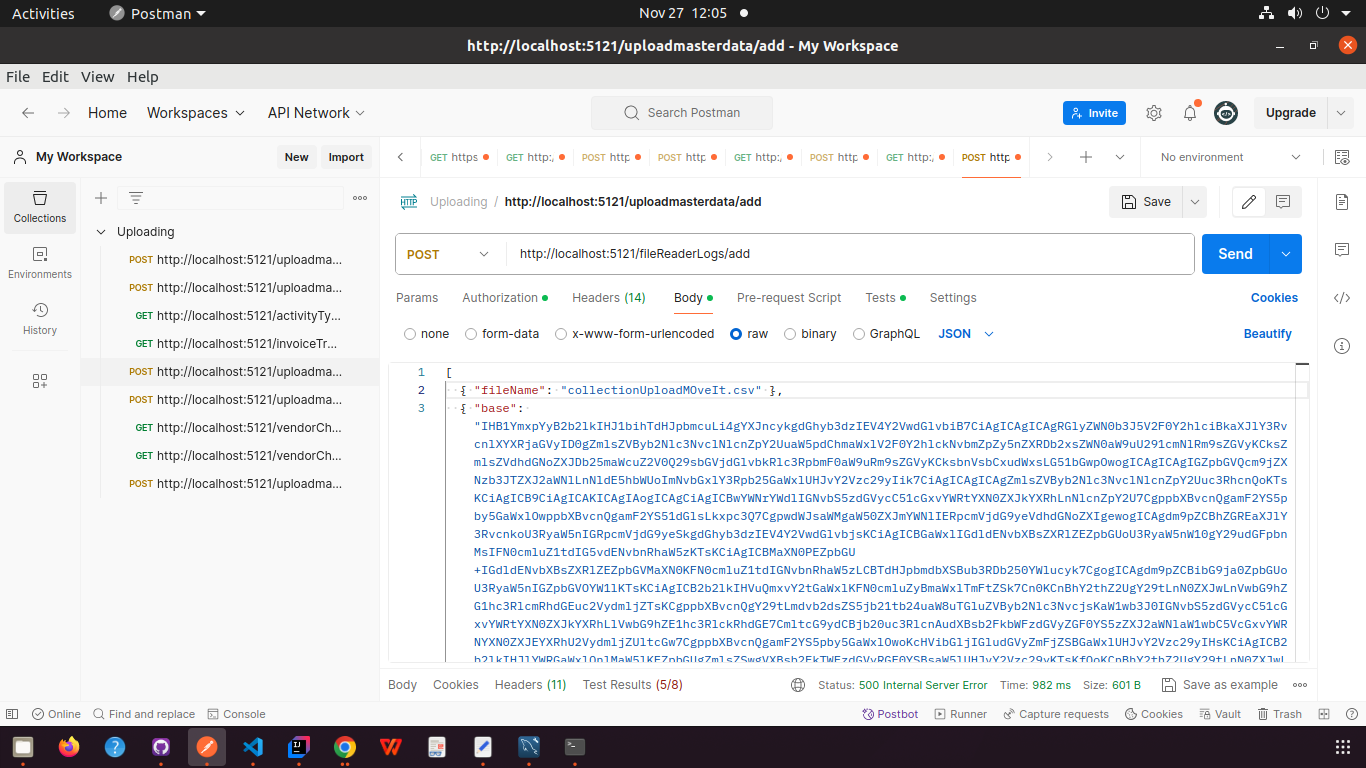Switch to the Headers (14) tab
Viewport: 1366px width, 768px height.
[608, 298]
